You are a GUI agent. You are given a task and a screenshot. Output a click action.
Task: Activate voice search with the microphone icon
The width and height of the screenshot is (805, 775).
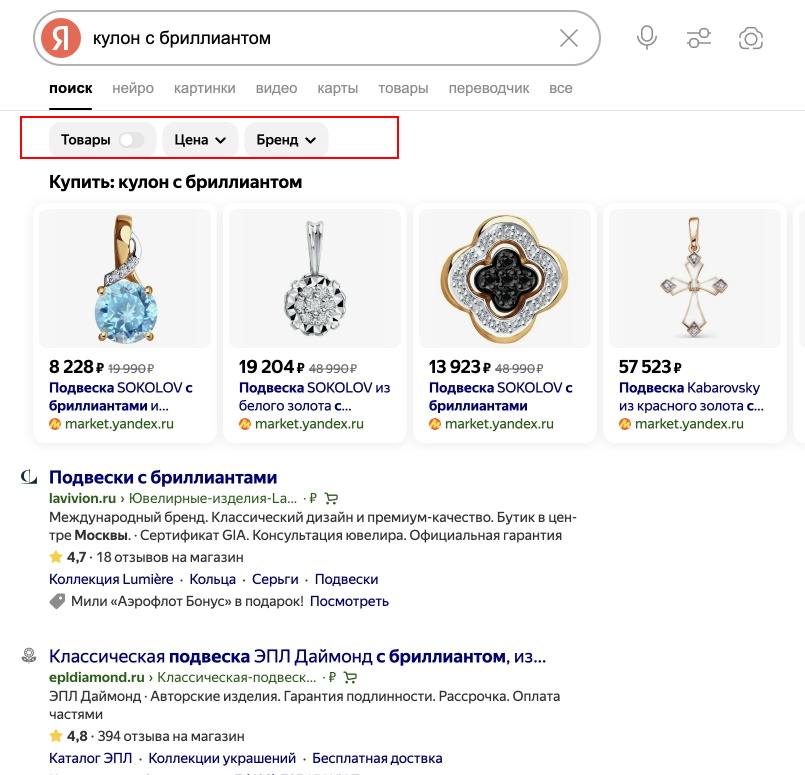(646, 37)
